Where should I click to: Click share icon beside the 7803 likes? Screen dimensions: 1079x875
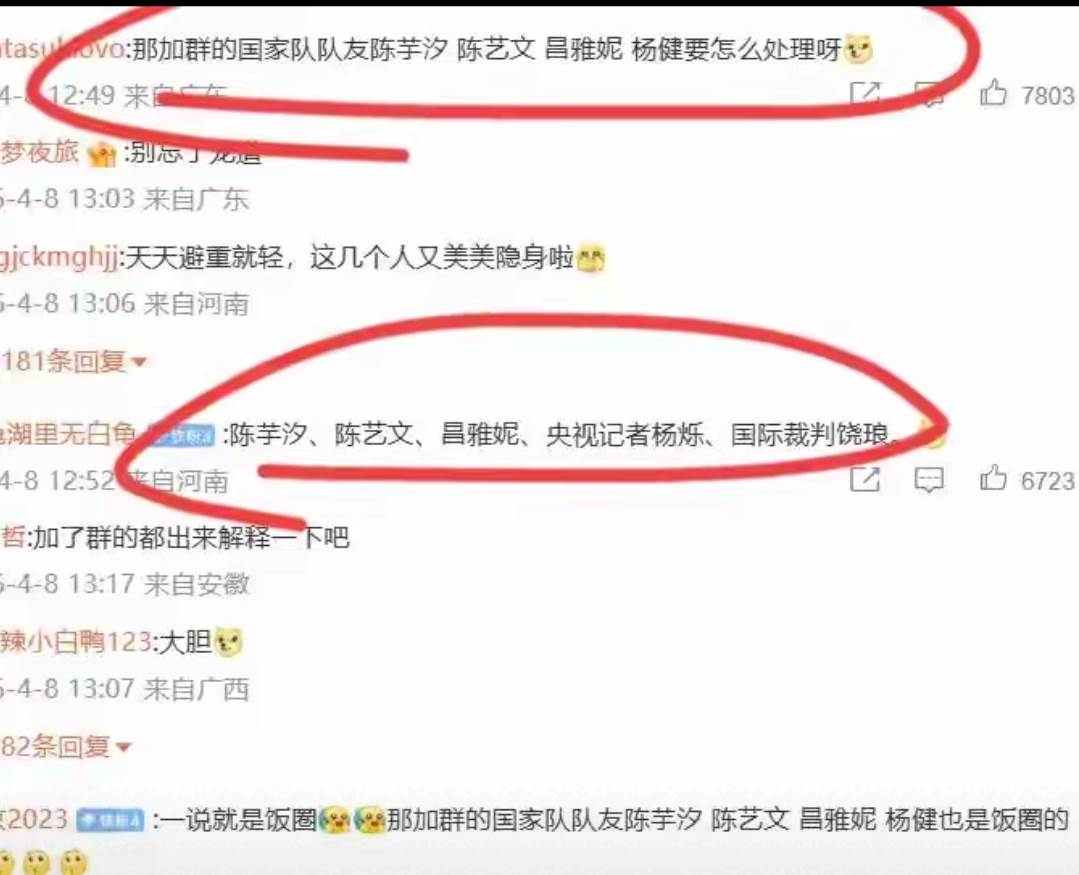tap(865, 94)
